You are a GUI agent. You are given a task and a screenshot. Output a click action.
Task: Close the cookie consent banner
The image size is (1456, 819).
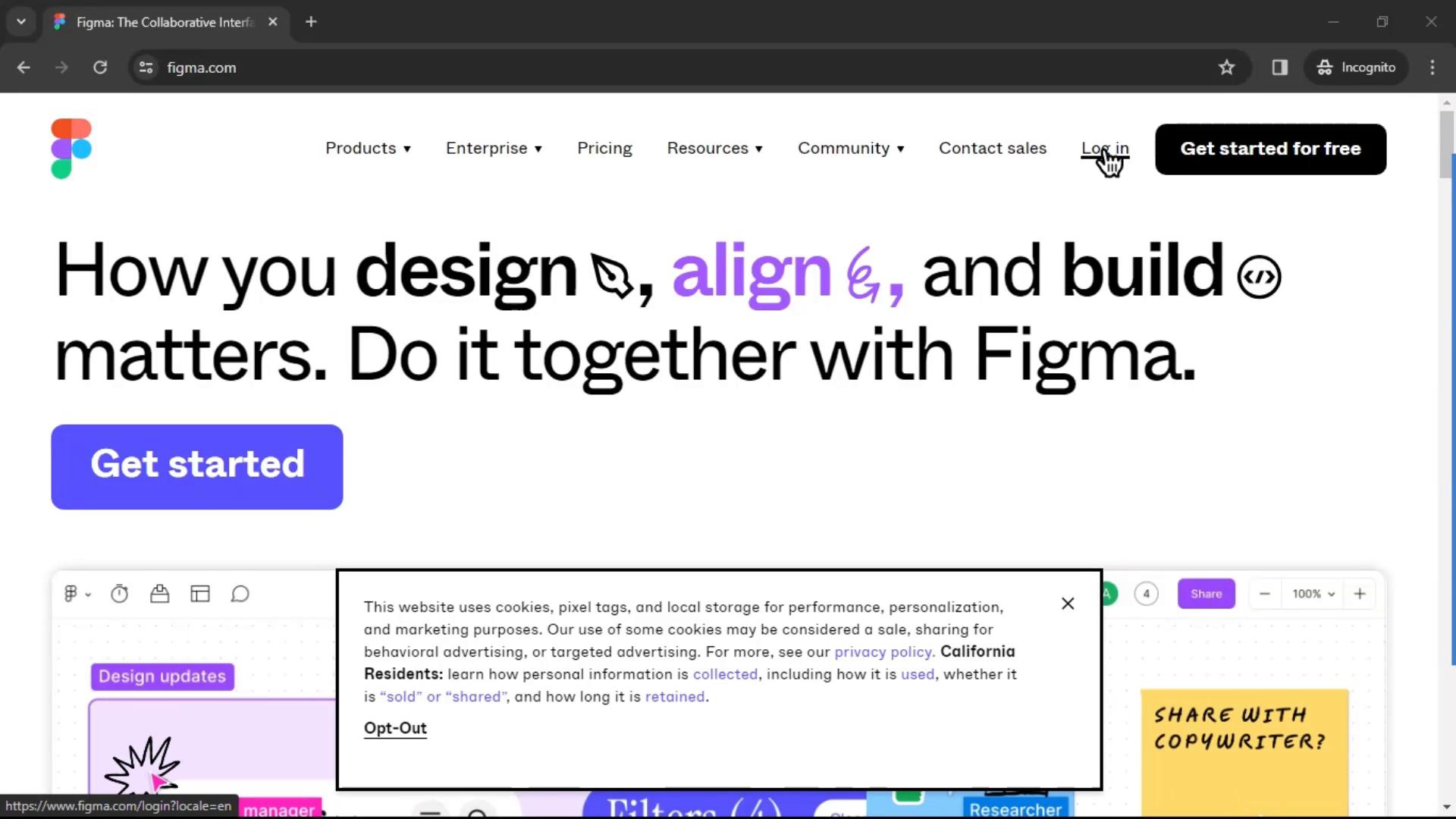click(x=1068, y=603)
